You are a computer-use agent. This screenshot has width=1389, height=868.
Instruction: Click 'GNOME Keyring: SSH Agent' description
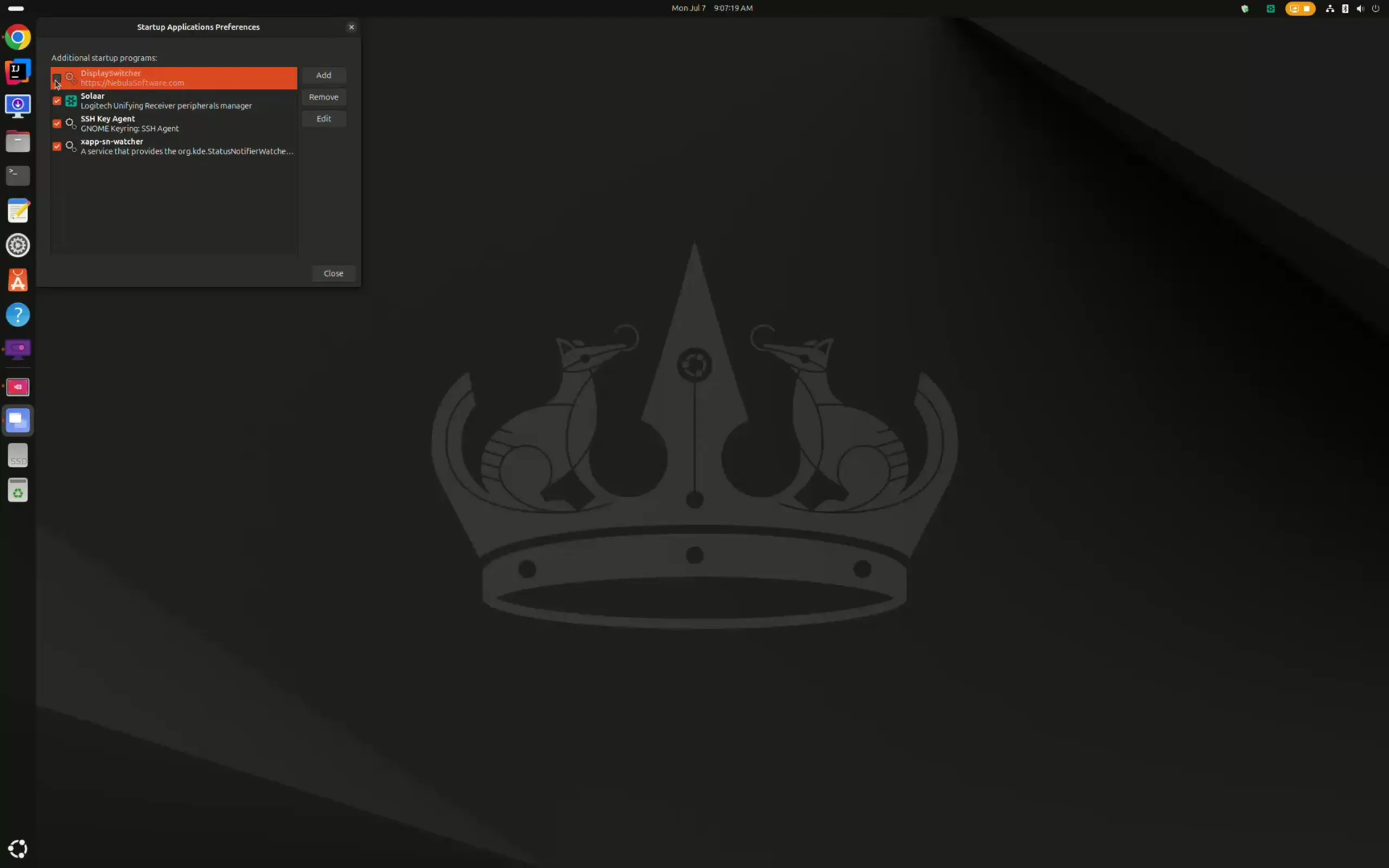pos(130,129)
